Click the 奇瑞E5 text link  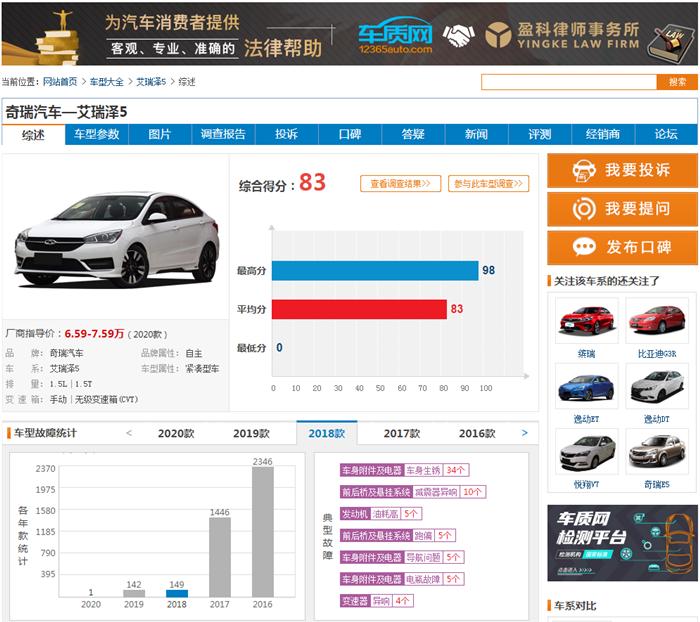[657, 484]
